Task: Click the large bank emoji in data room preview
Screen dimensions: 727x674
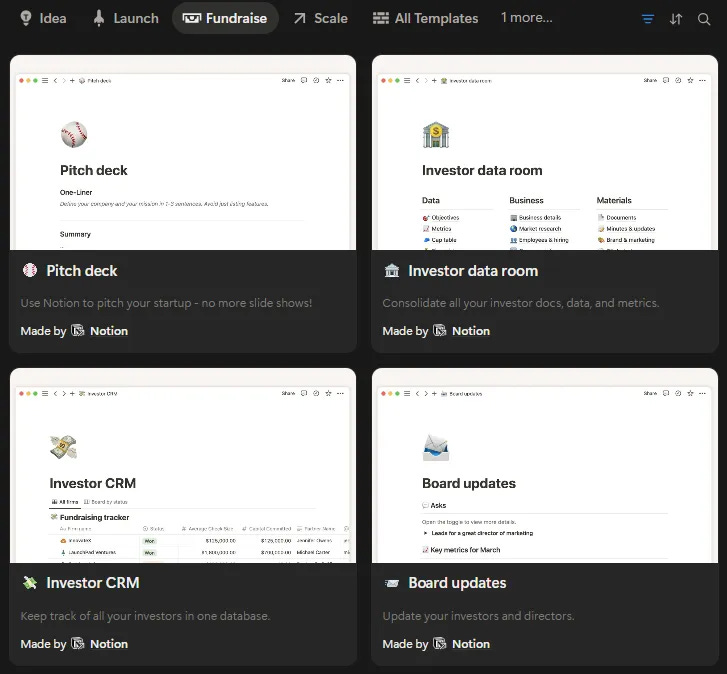Action: pos(436,135)
